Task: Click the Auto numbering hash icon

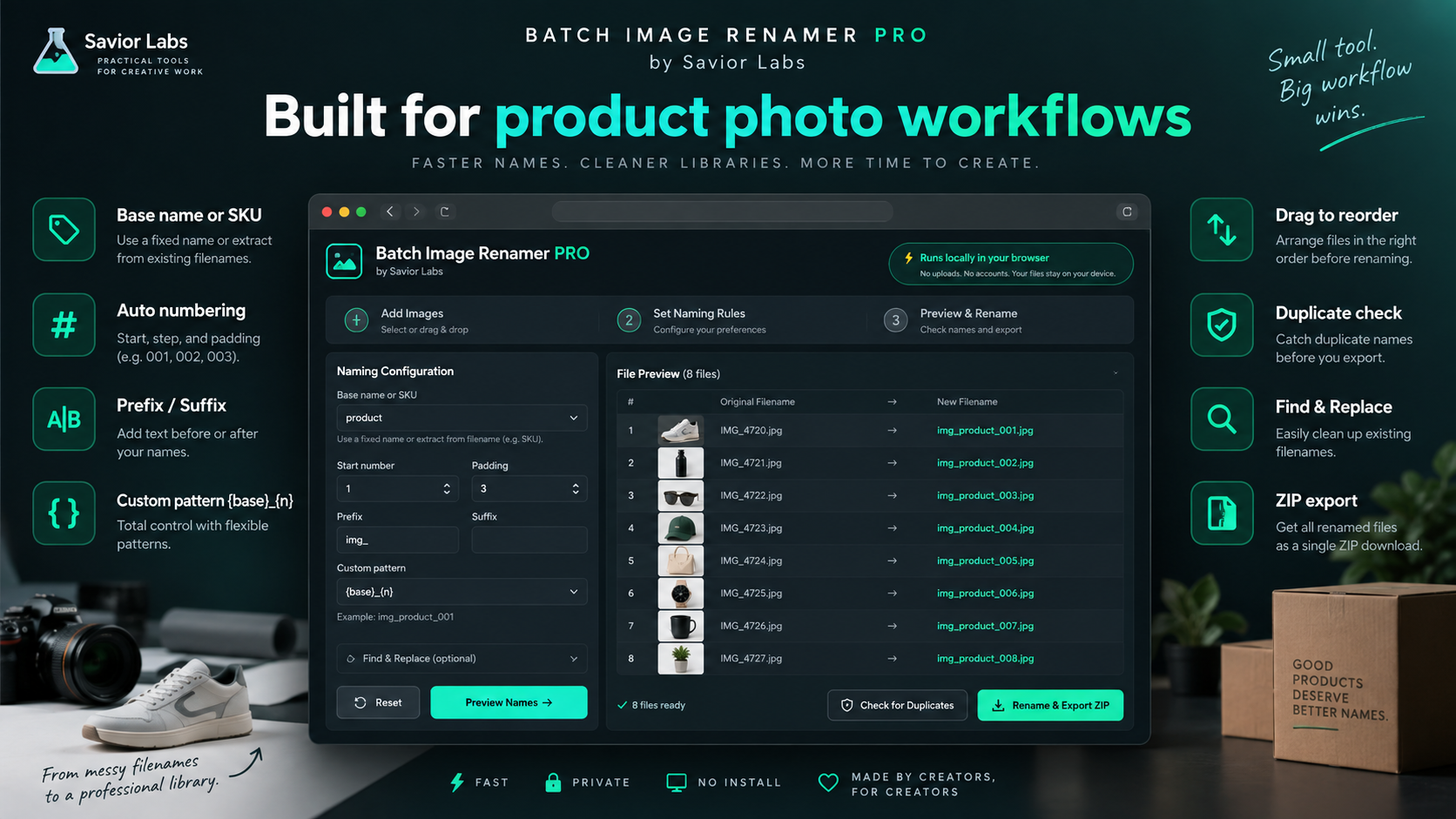Action: coord(64,325)
